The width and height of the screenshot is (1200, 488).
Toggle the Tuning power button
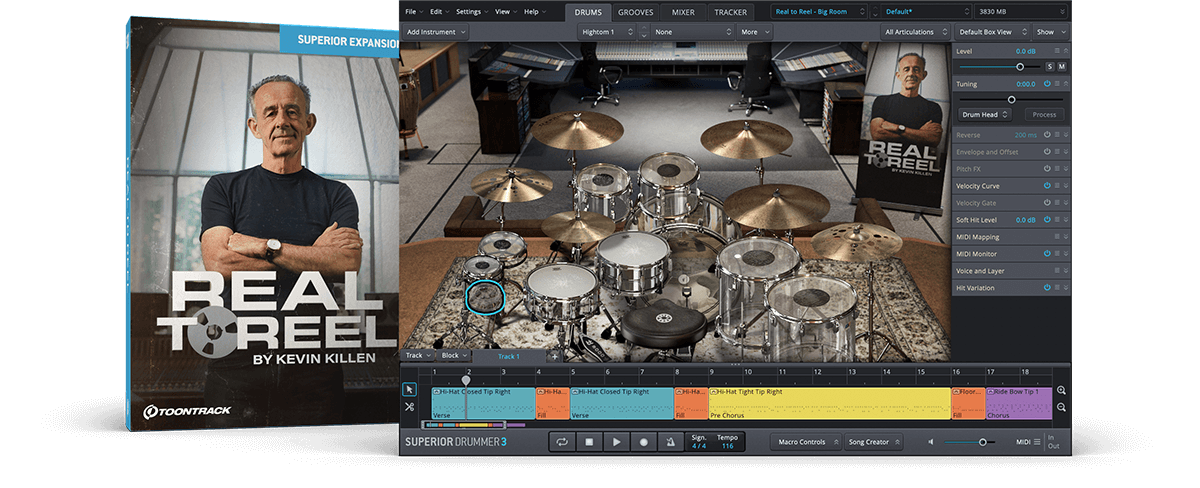tap(1047, 84)
